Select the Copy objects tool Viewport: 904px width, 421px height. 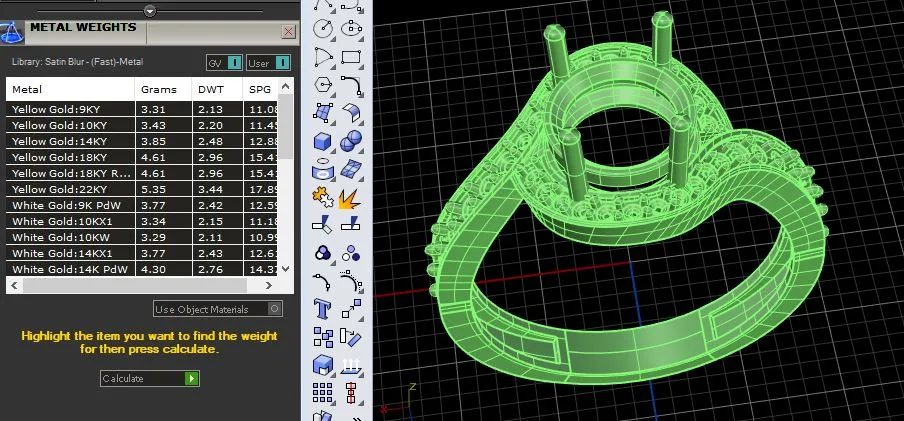pyautogui.click(x=324, y=337)
